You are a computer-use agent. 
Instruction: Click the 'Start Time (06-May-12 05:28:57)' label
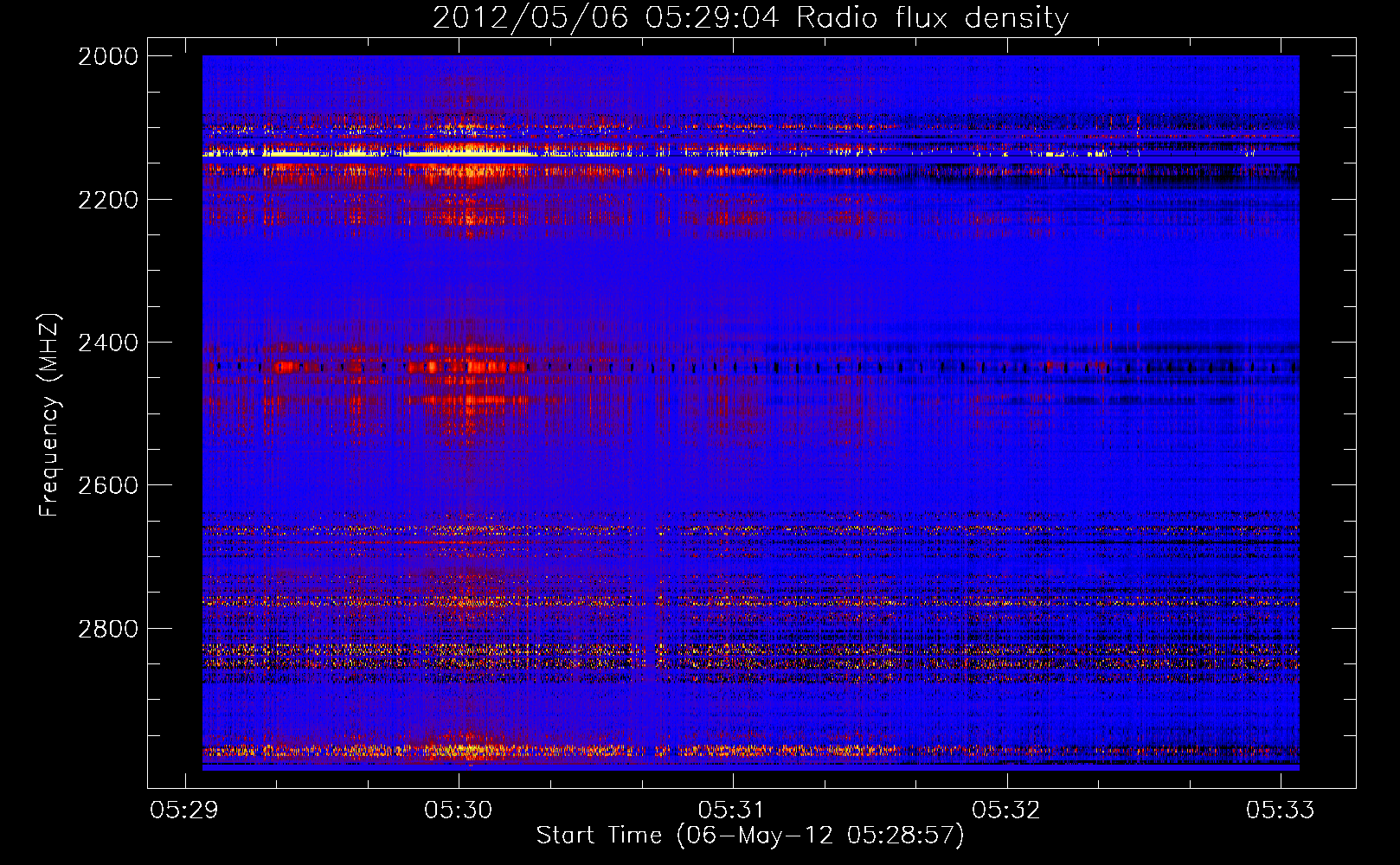click(750, 836)
